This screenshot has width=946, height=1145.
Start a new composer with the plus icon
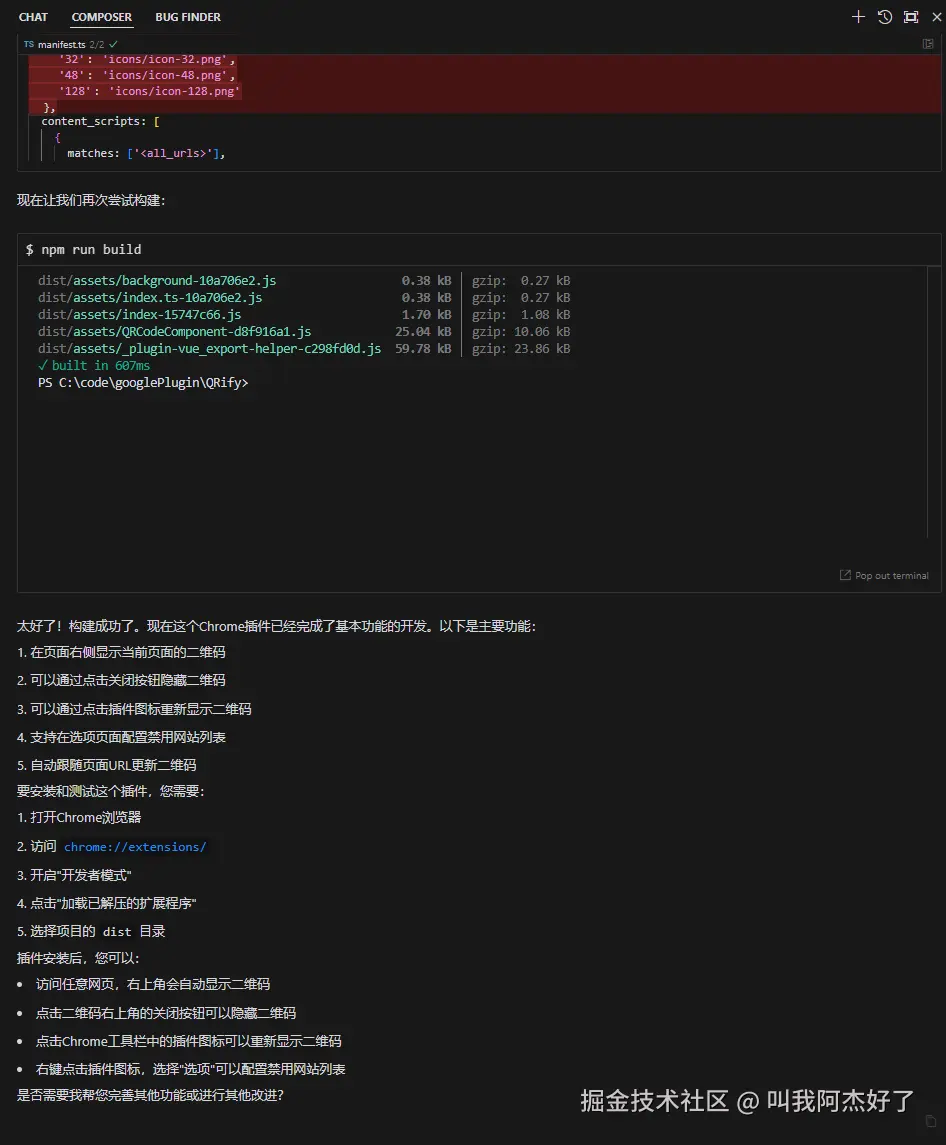(x=858, y=17)
